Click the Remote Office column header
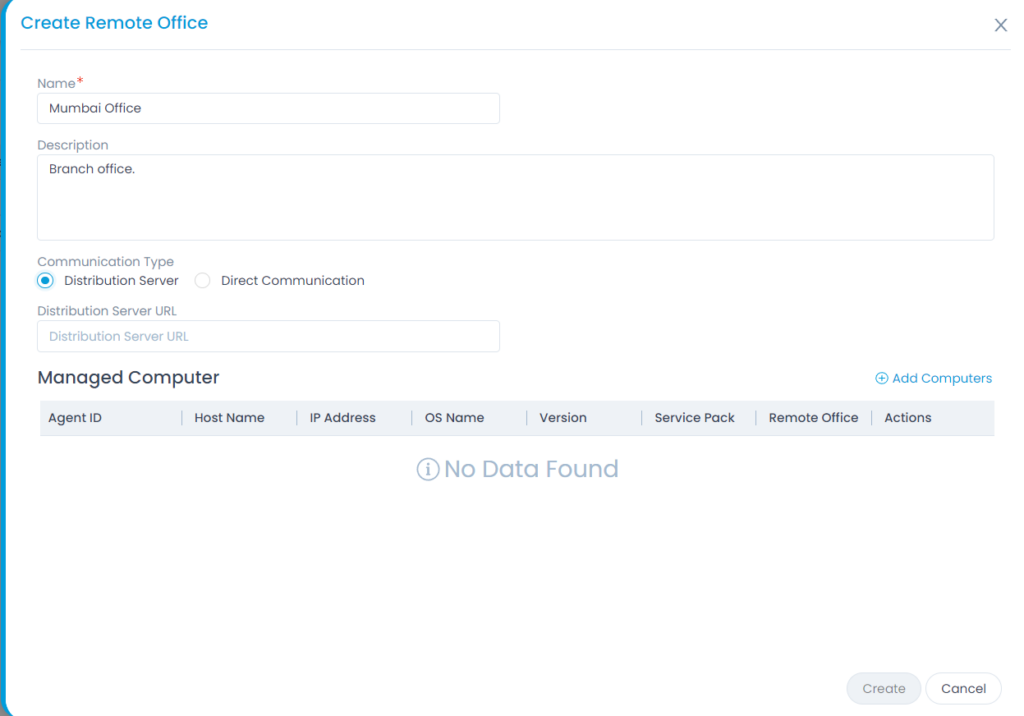1024x716 pixels. [x=813, y=418]
